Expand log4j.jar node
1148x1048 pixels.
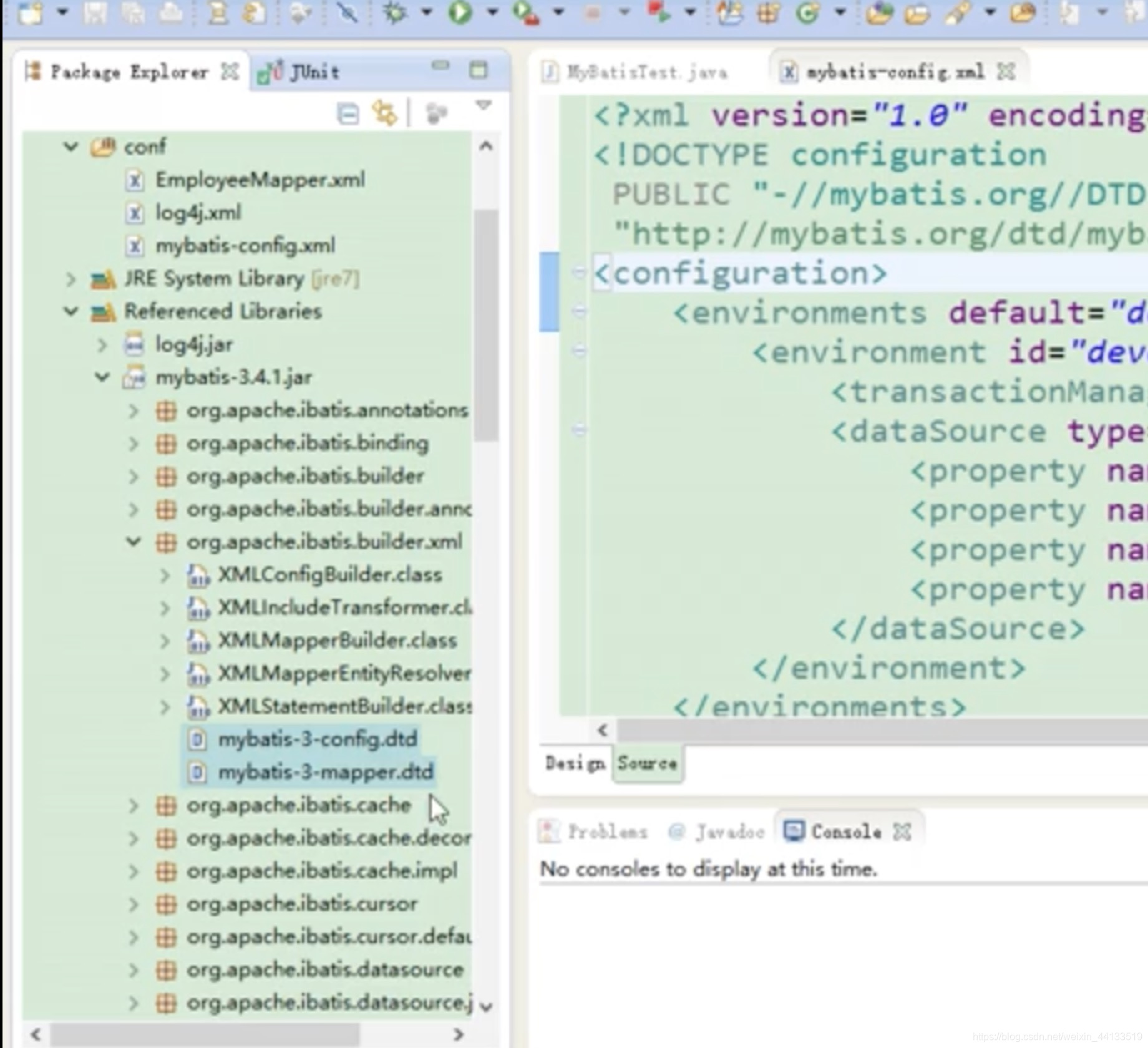tap(102, 344)
